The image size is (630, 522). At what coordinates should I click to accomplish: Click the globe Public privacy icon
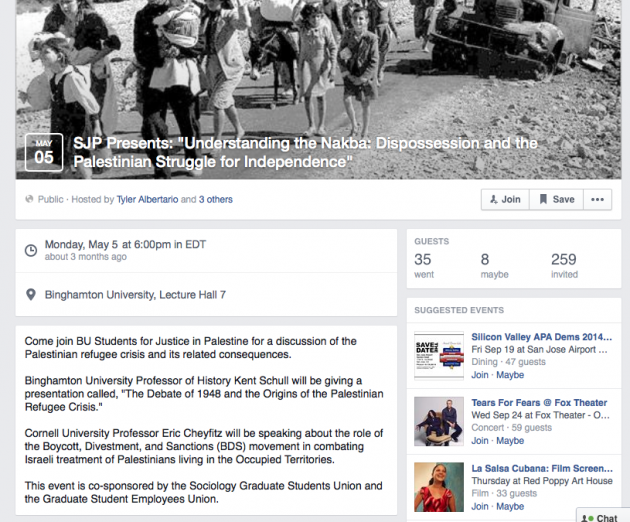coord(29,199)
